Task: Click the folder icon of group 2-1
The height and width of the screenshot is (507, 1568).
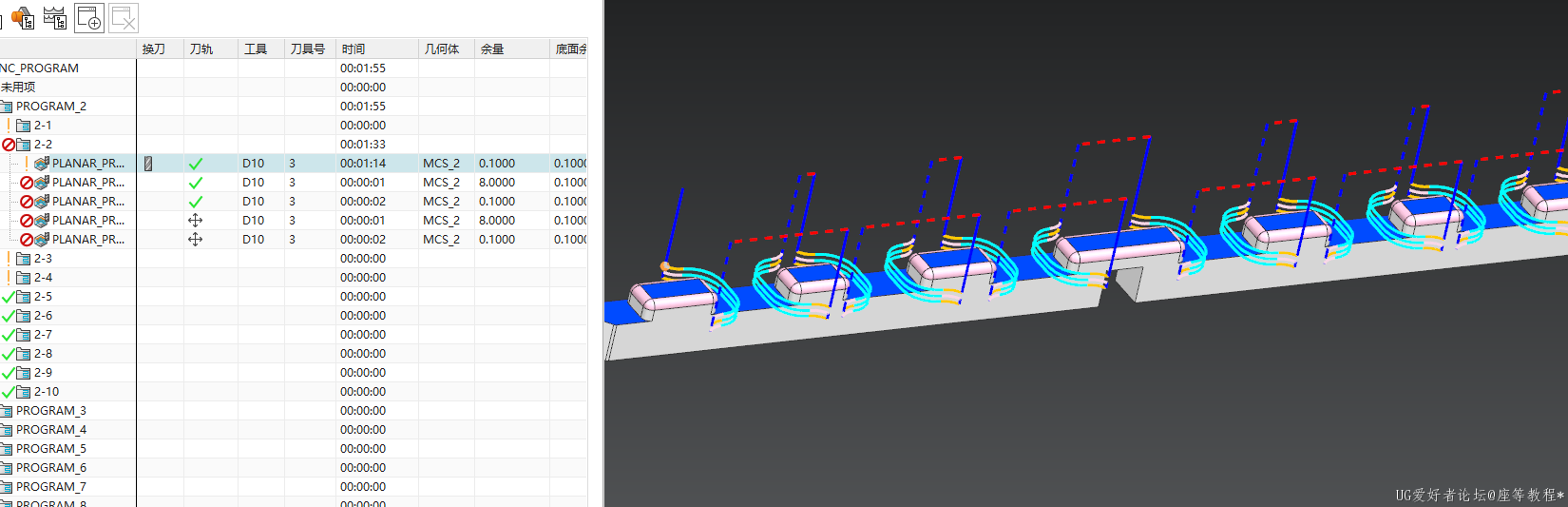Action: pyautogui.click(x=24, y=126)
